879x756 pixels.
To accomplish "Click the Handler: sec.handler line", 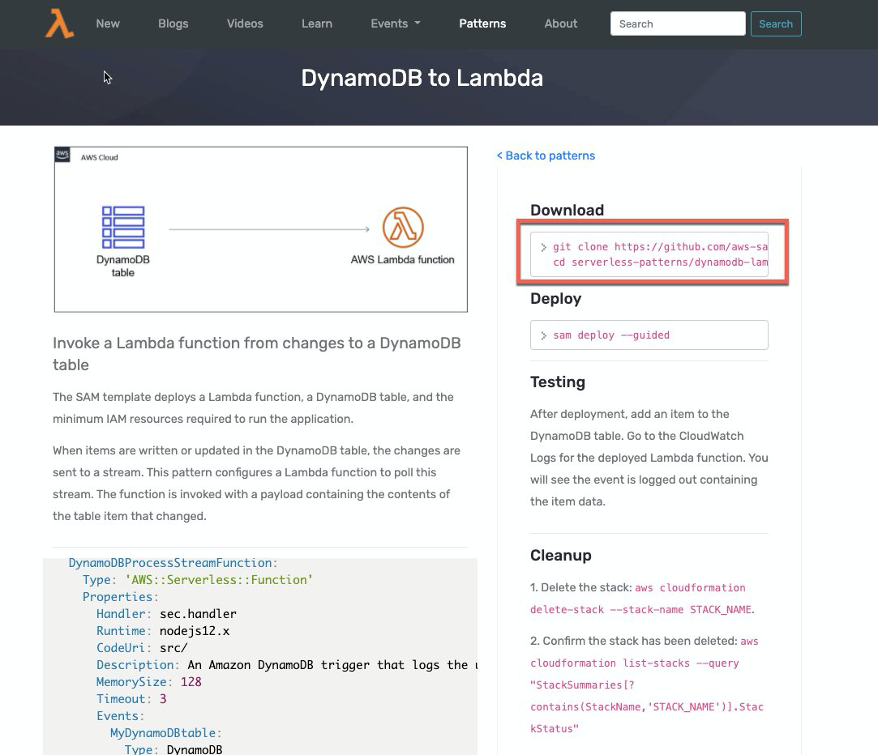I will pyautogui.click(x=166, y=614).
